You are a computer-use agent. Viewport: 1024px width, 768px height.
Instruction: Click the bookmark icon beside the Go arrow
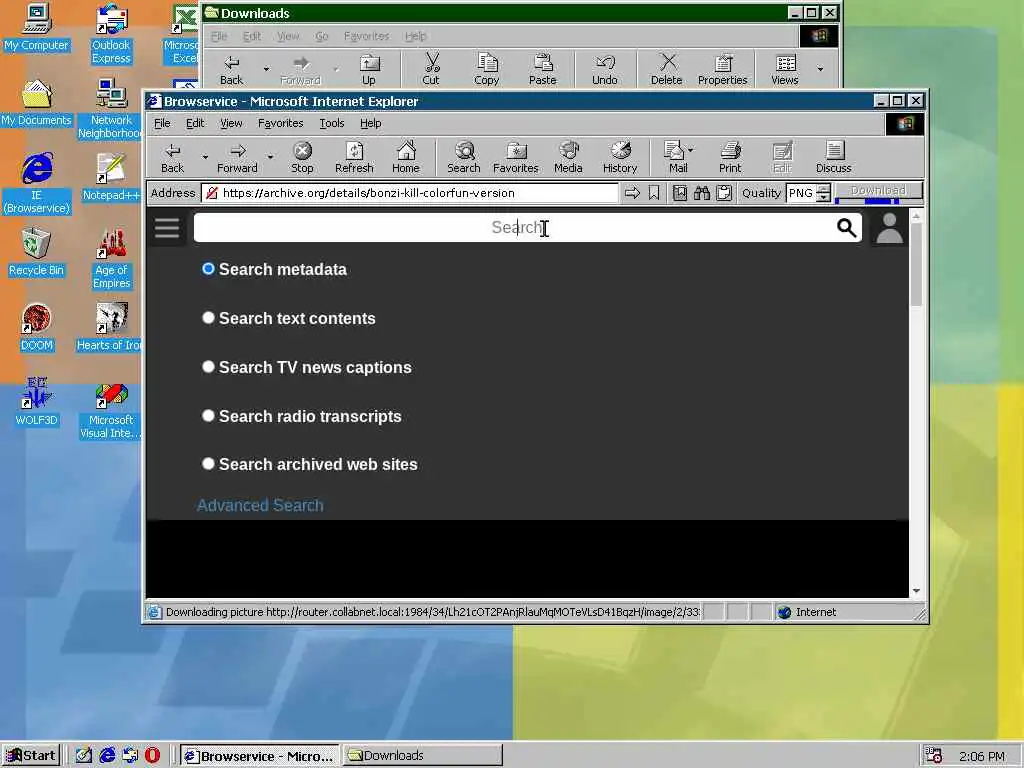click(654, 193)
